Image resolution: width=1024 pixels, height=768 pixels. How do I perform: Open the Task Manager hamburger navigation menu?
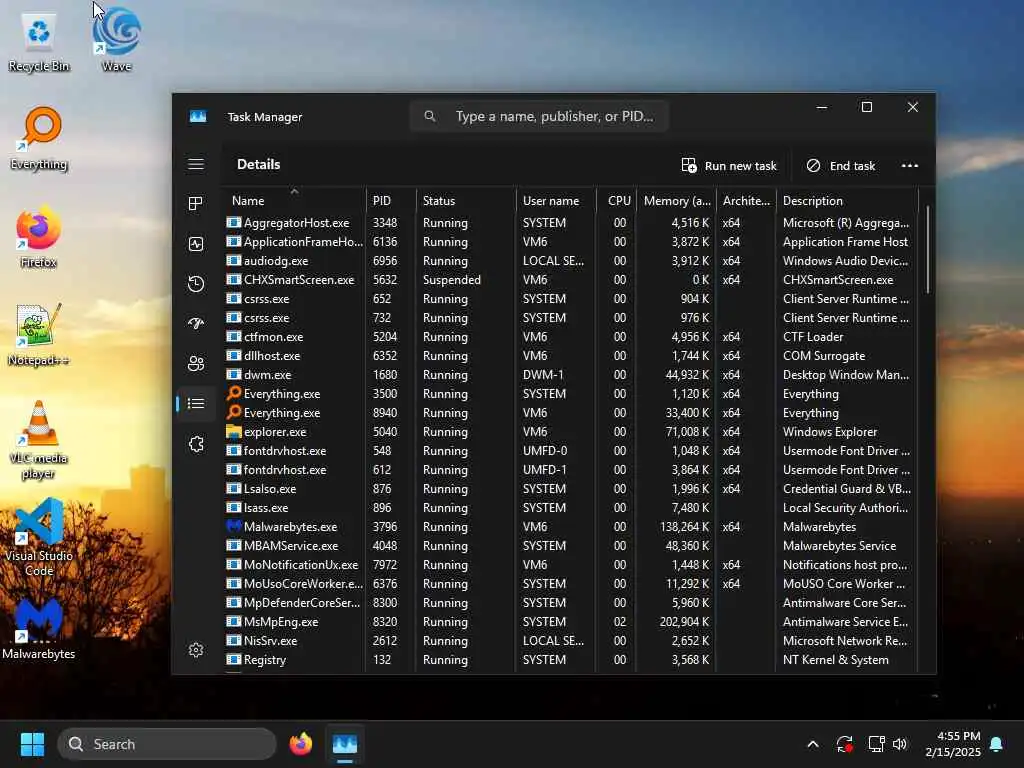click(x=196, y=164)
